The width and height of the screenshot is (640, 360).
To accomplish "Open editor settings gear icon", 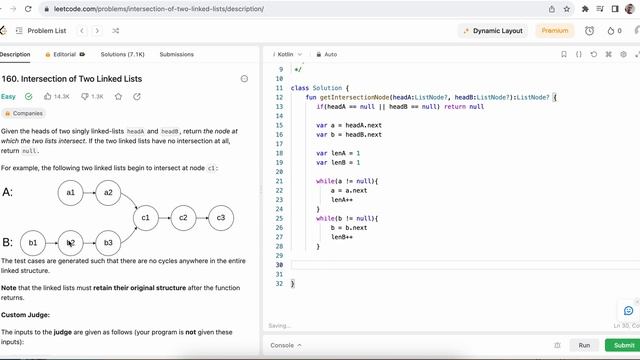I will (x=623, y=54).
